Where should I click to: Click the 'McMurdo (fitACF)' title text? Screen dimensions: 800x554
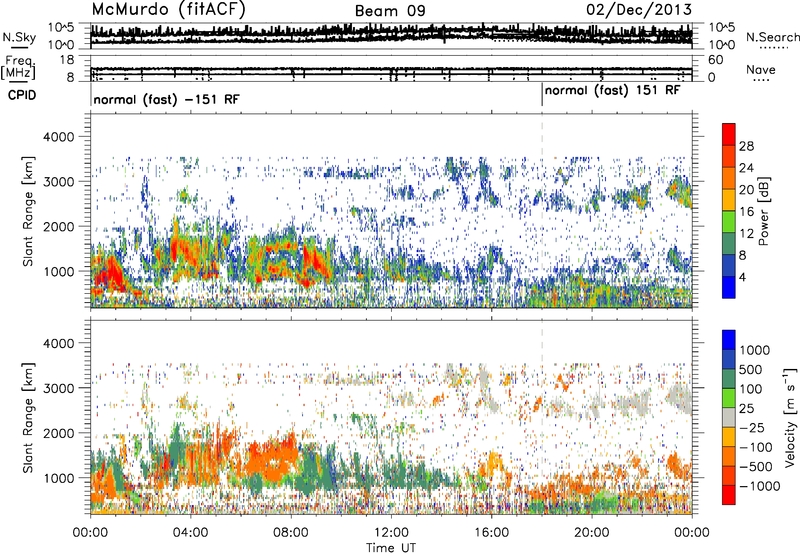point(168,10)
